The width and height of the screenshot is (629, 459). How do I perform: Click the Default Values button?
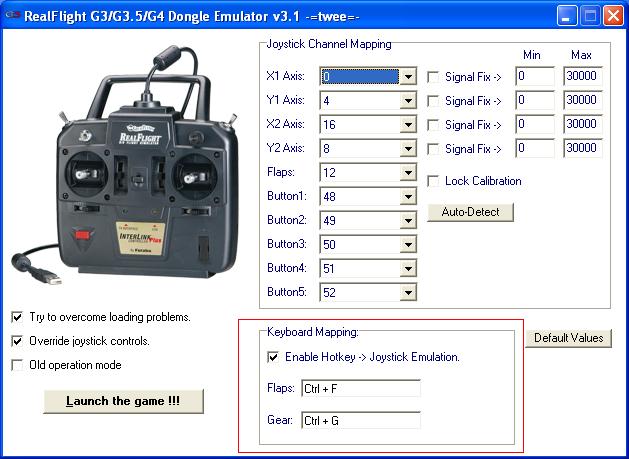pyautogui.click(x=568, y=338)
